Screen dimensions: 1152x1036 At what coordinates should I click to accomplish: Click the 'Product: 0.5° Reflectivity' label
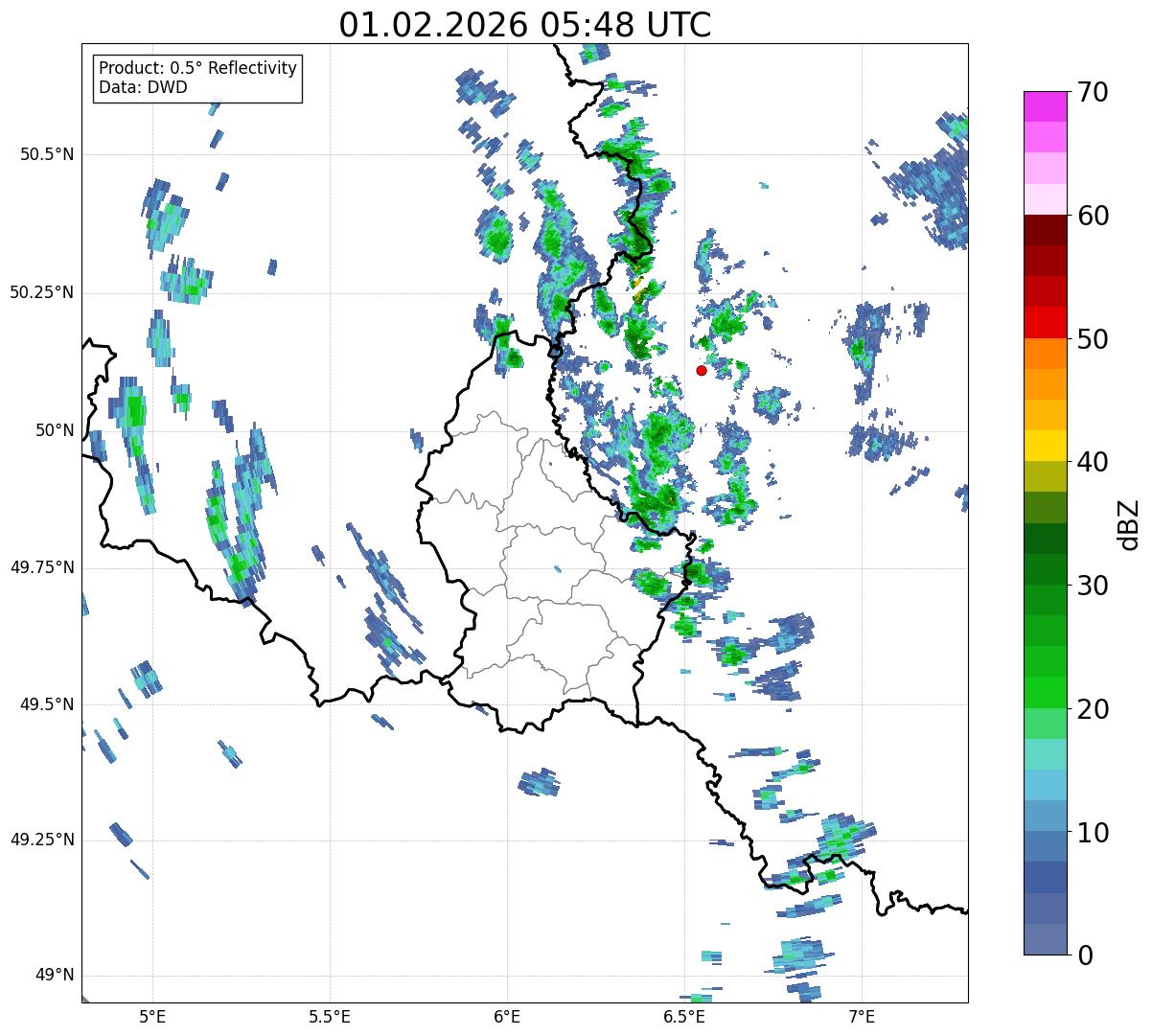point(197,69)
